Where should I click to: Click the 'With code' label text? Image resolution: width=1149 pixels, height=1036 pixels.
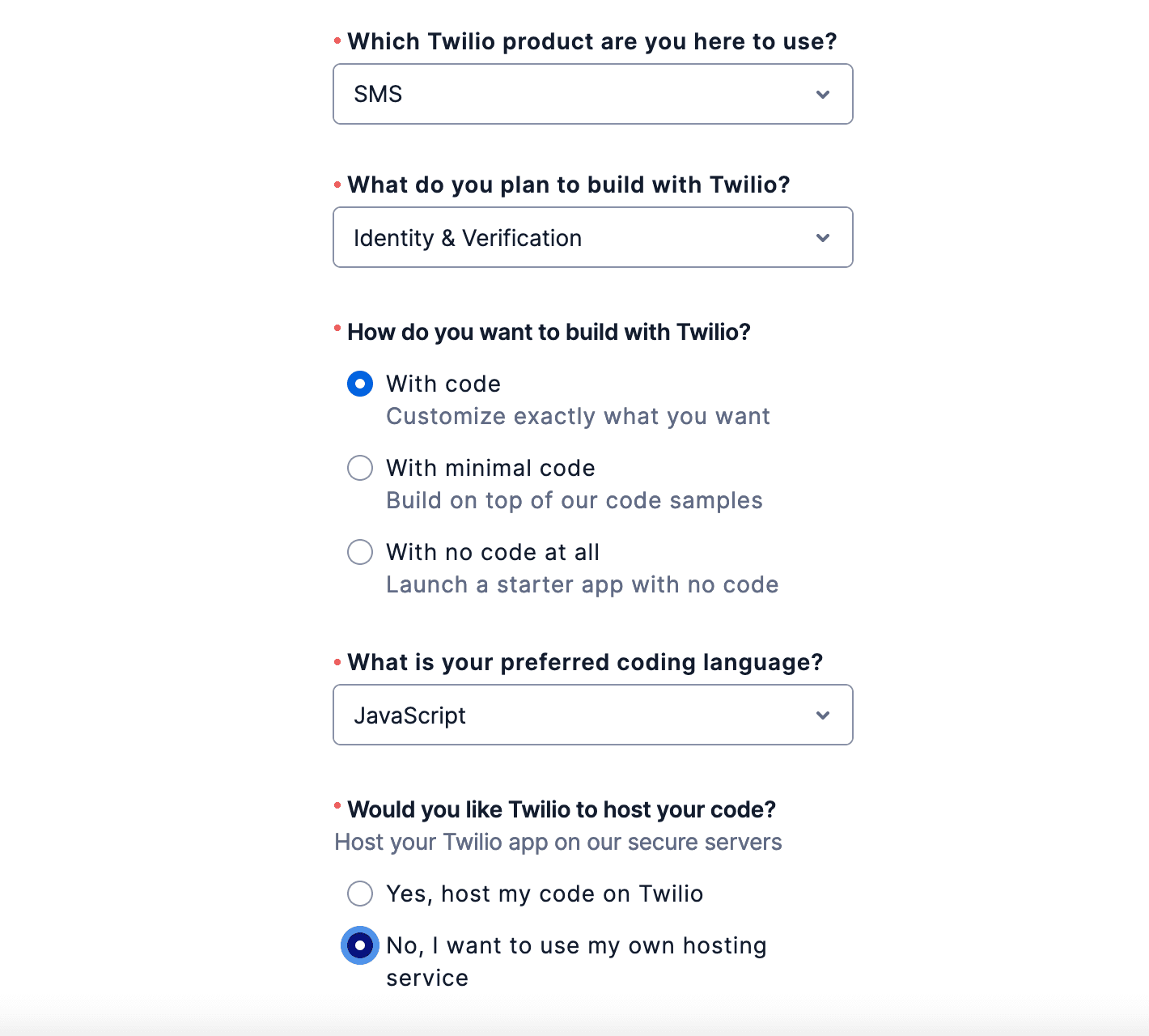click(443, 384)
